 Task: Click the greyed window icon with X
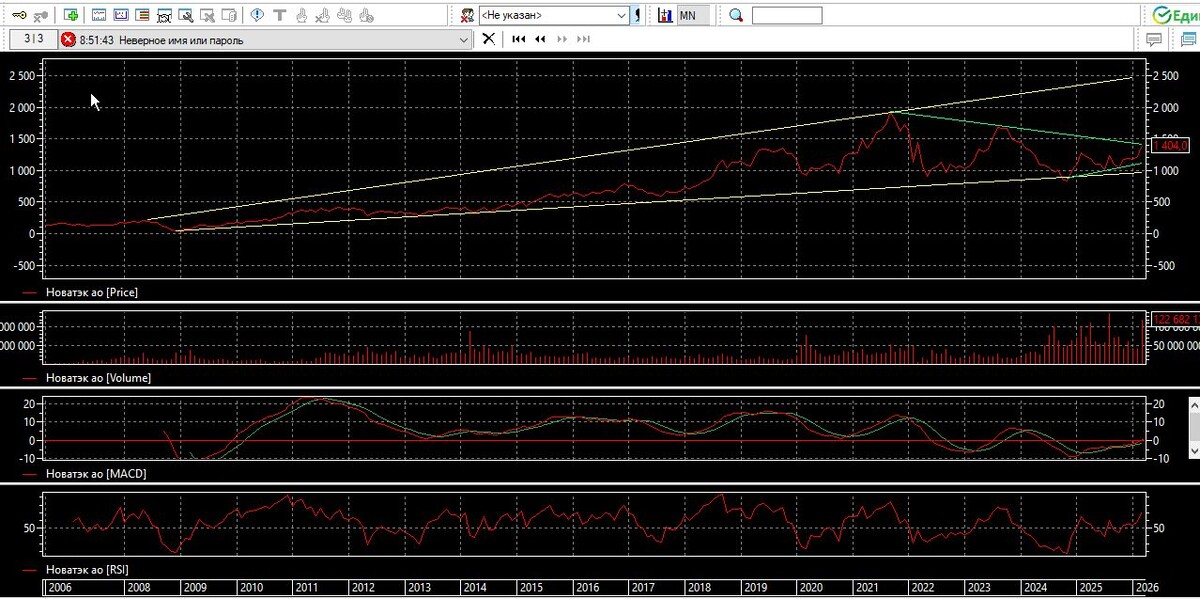tap(208, 15)
